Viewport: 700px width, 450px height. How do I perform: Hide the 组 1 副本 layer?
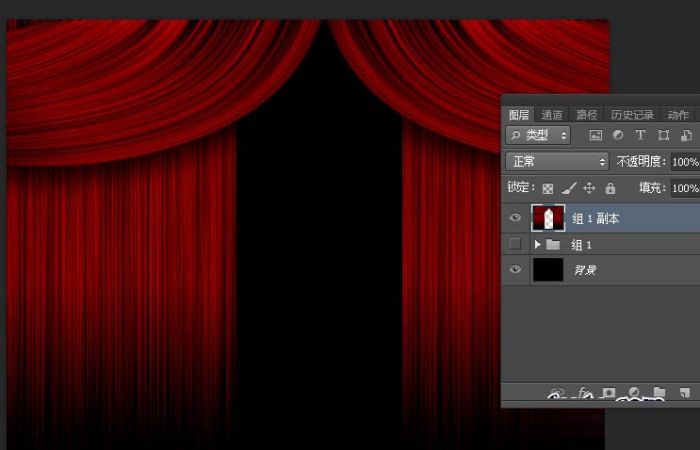click(516, 218)
